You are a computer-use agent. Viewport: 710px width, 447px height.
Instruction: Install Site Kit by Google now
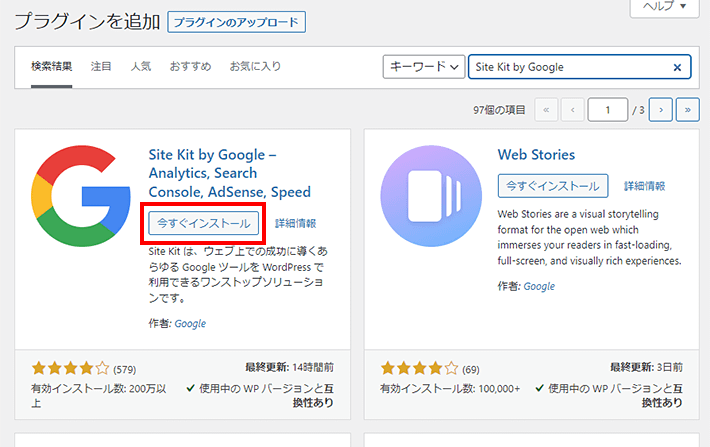click(x=204, y=223)
